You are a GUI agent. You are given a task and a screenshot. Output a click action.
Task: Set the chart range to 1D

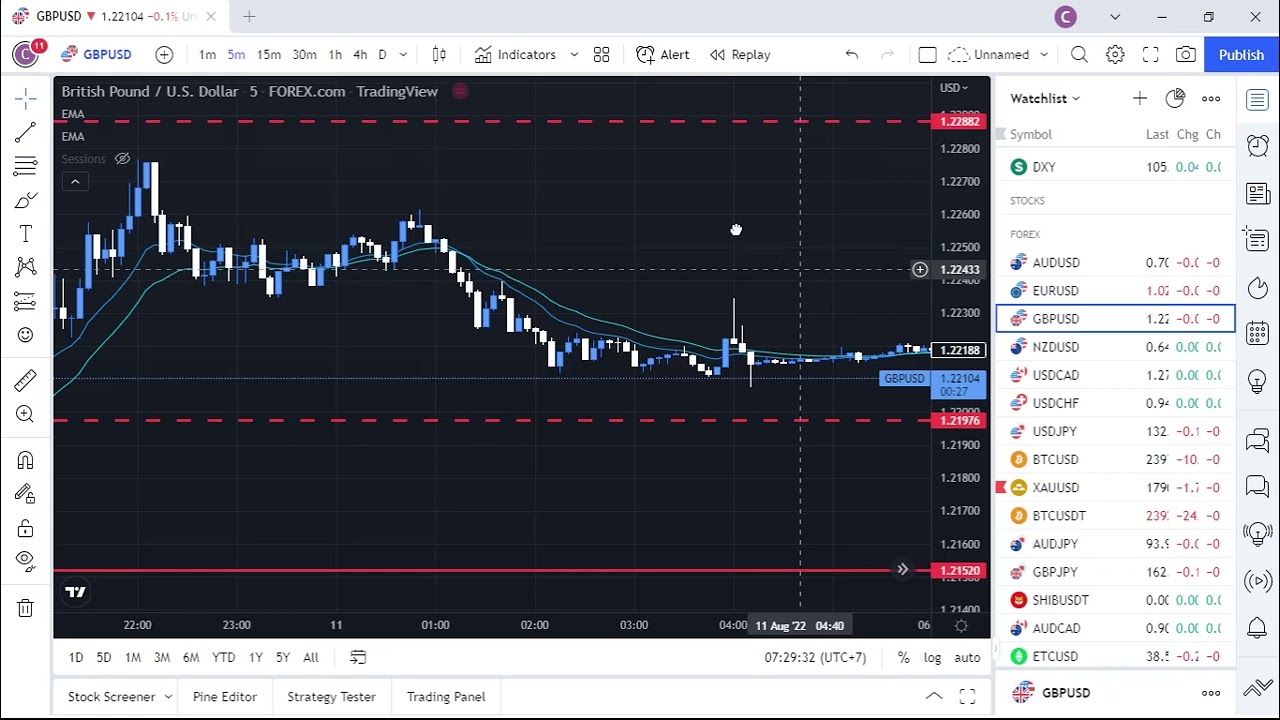tap(76, 657)
